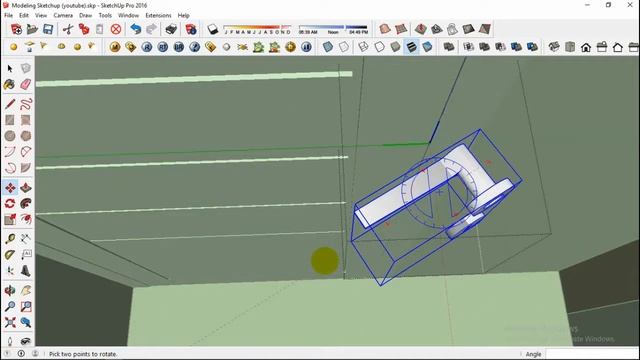Open the Window menu
Image resolution: width=640 pixels, height=360 pixels.
click(x=128, y=15)
